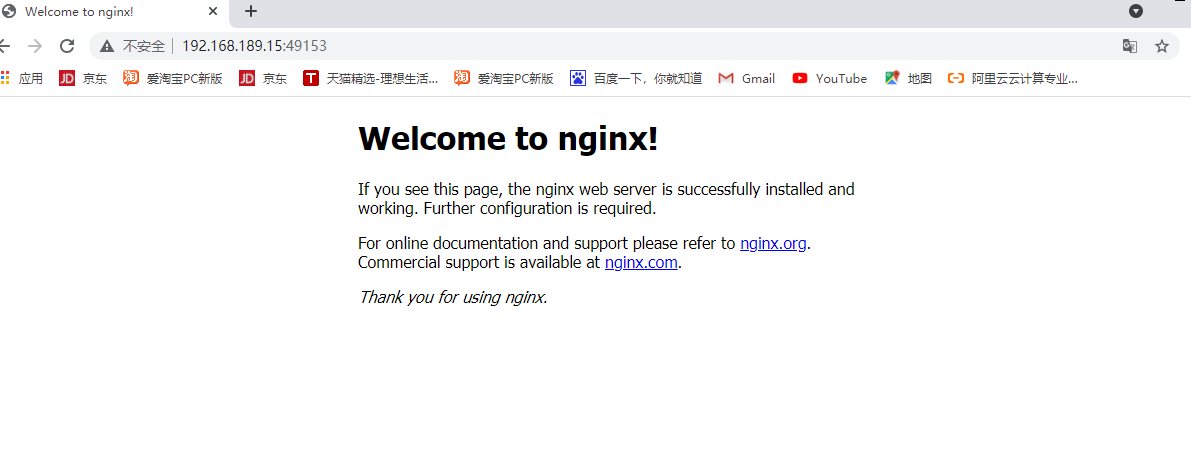Screen dimensions: 1191x466
Task: Close the Welcome to nginx tab
Action: tap(213, 11)
